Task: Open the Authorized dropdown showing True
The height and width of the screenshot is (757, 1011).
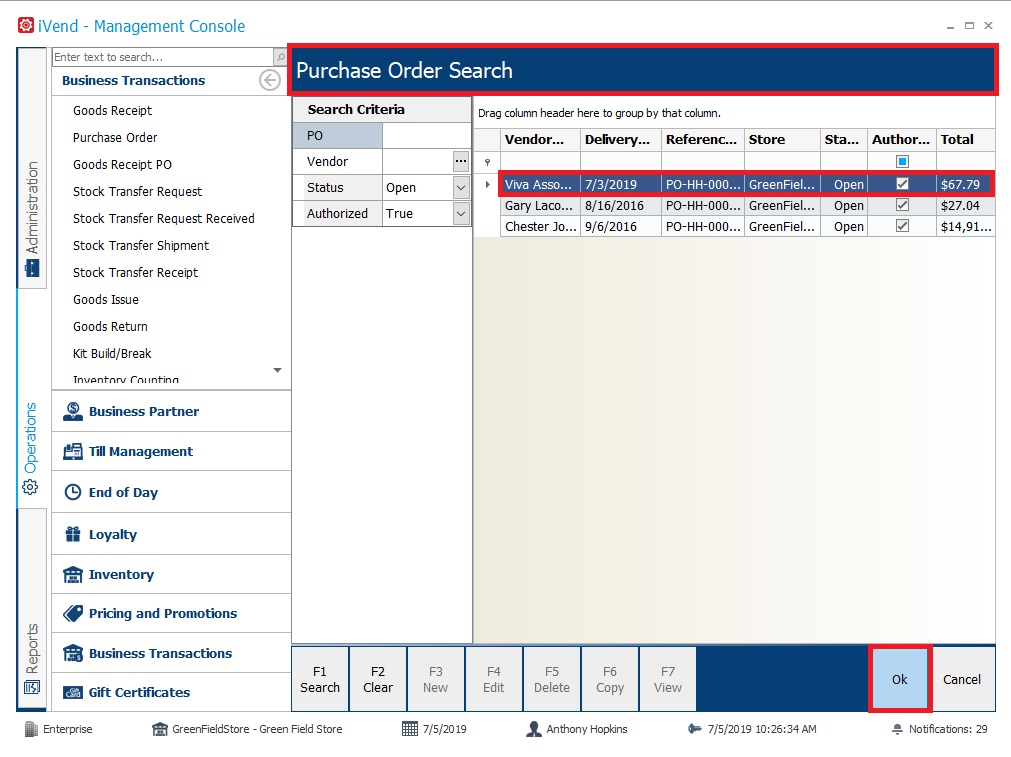Action: point(461,213)
